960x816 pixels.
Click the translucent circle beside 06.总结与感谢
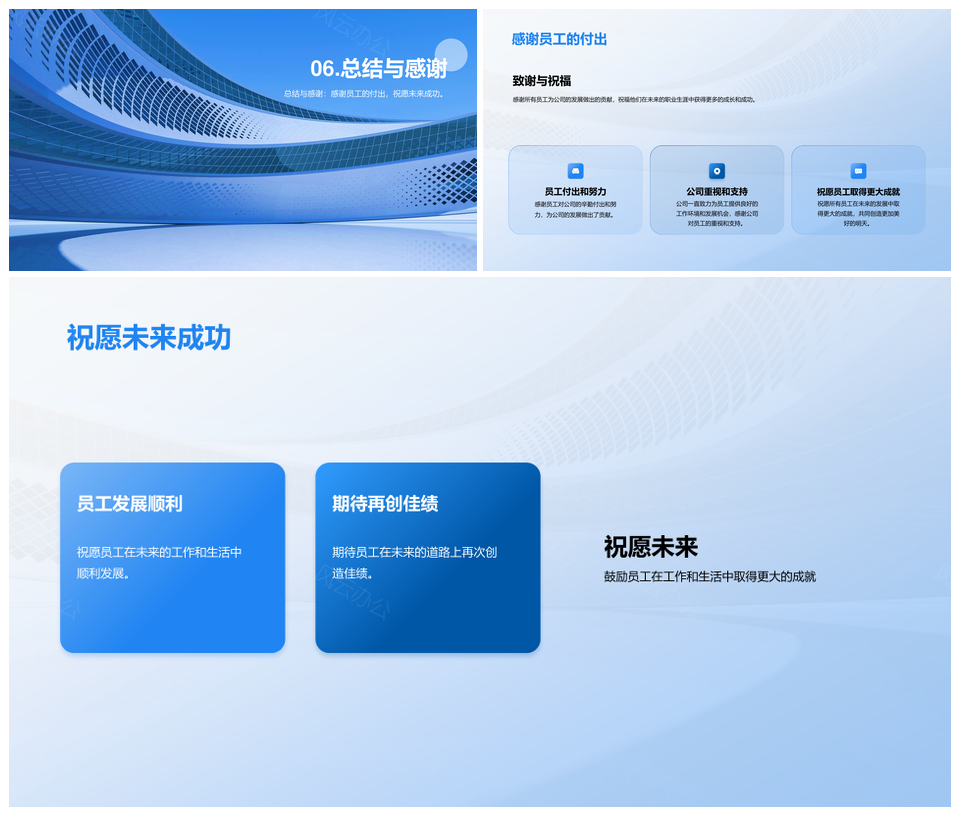451,55
